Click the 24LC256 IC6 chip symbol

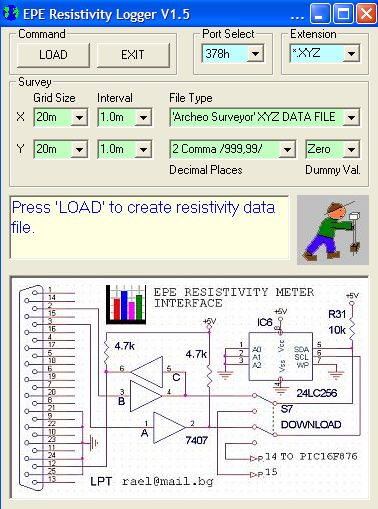click(281, 356)
